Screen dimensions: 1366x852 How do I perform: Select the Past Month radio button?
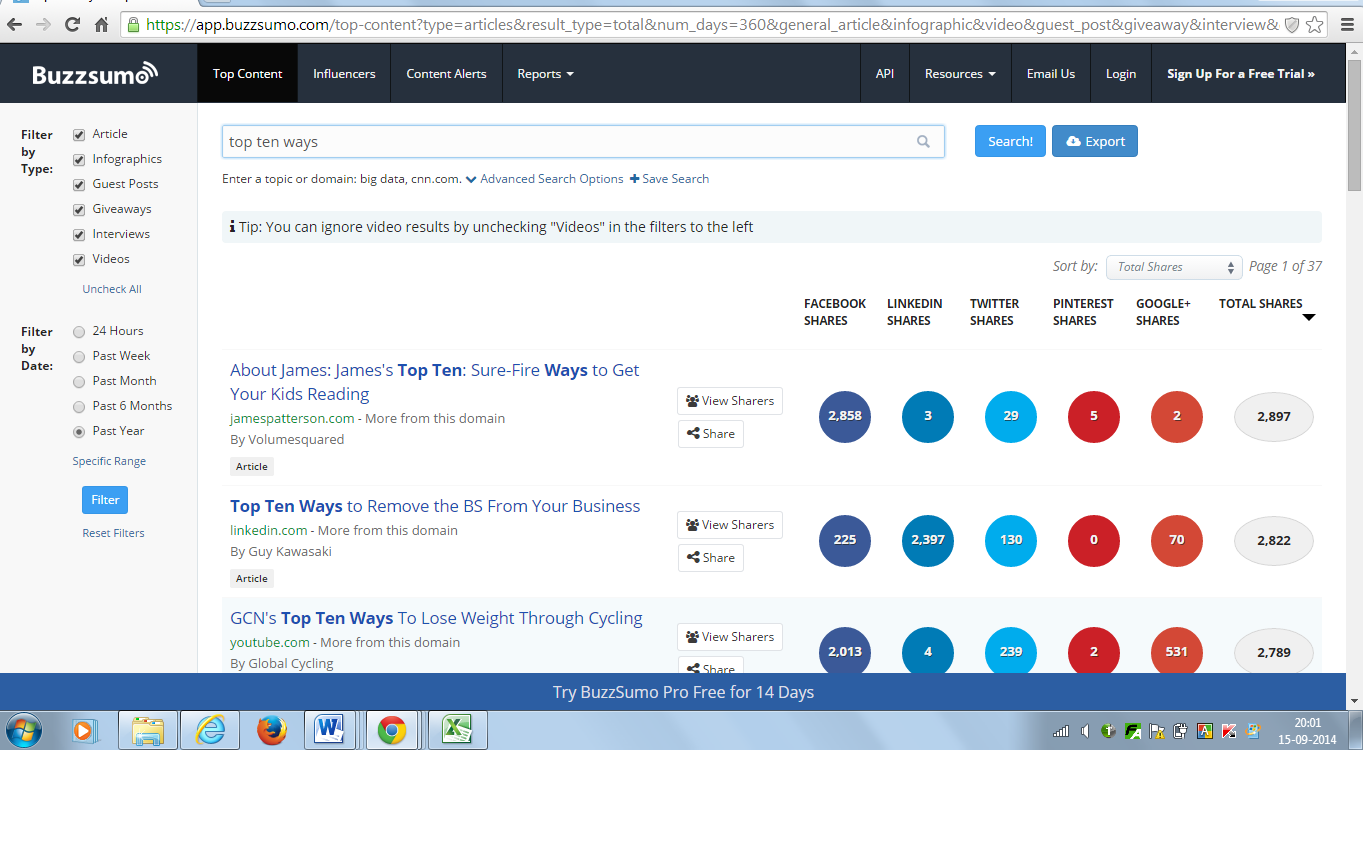coord(79,381)
